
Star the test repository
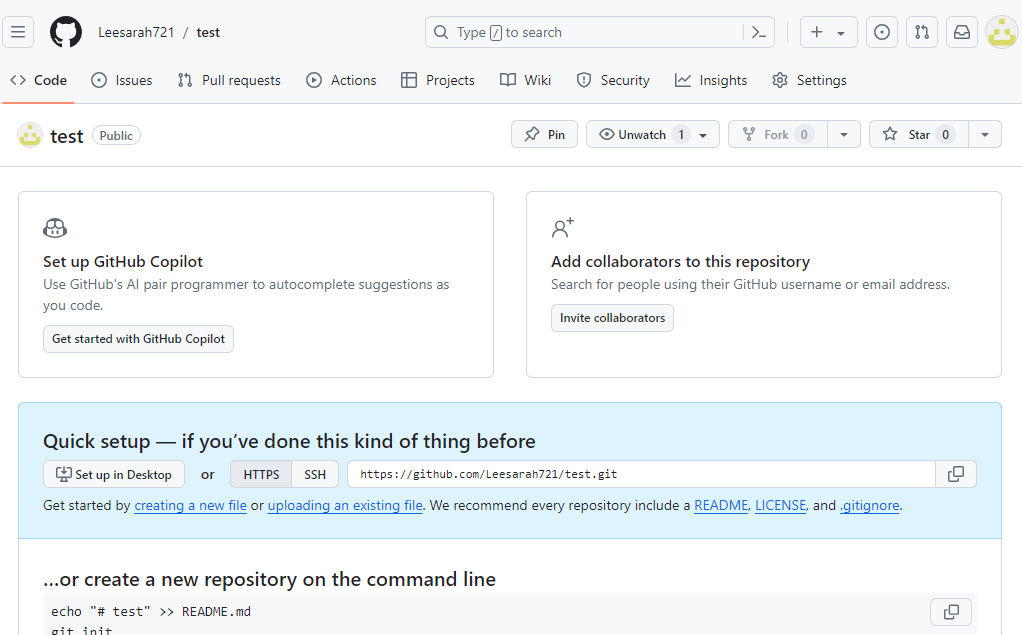click(x=919, y=134)
